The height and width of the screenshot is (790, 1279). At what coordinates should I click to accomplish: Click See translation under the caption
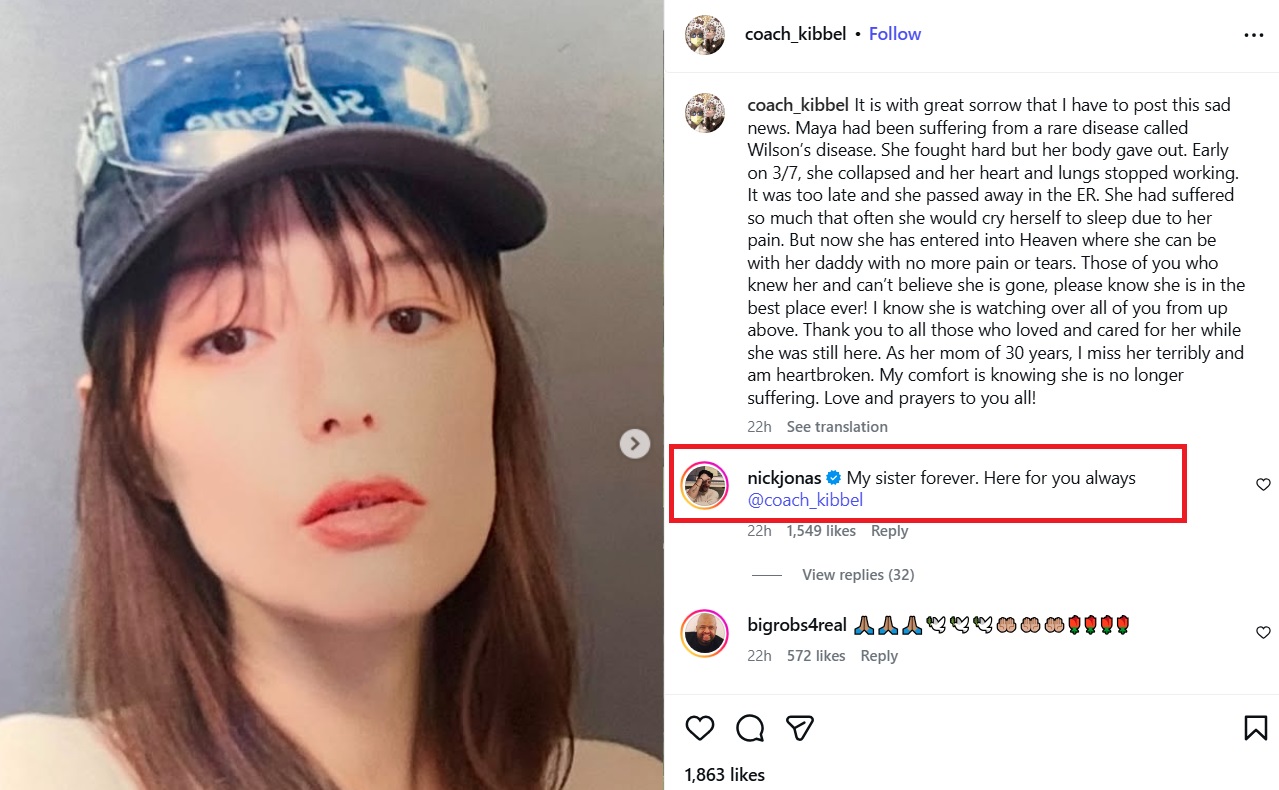click(x=836, y=427)
